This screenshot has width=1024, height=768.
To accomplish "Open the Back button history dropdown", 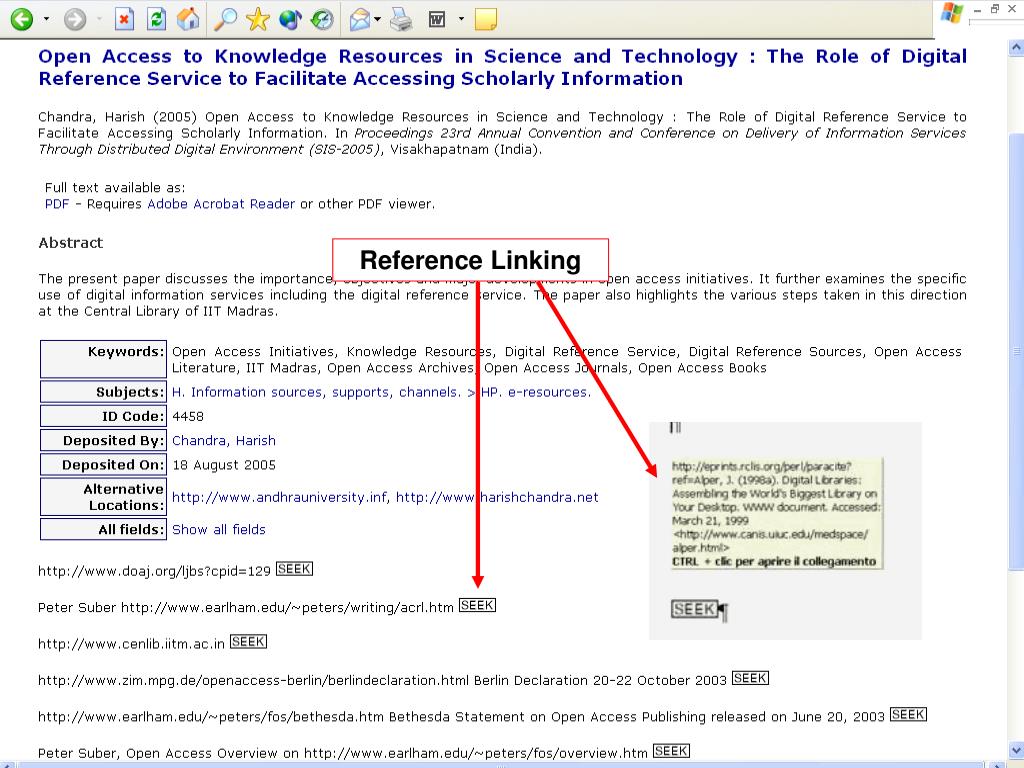I will tap(46, 19).
